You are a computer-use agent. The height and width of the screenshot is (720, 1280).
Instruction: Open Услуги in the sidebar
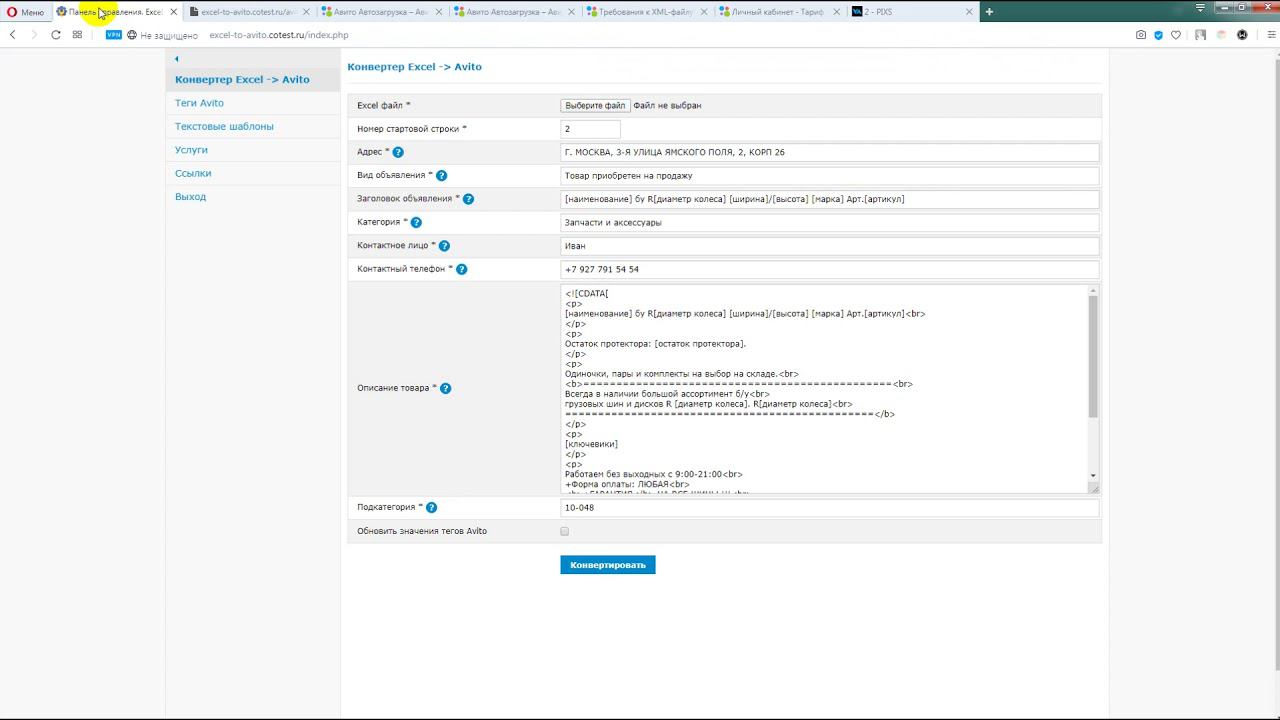[191, 150]
